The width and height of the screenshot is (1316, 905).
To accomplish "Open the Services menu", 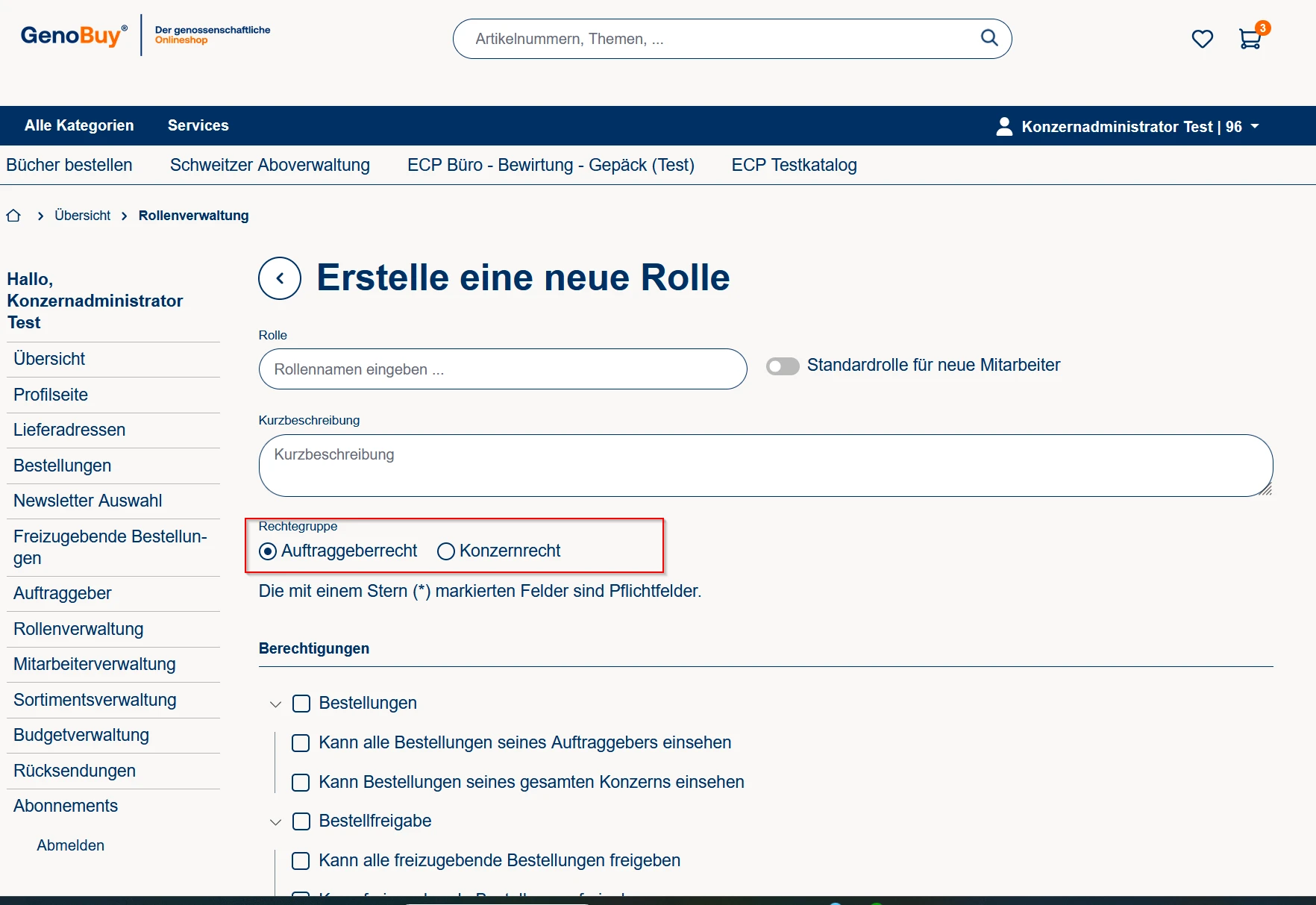I will point(198,125).
